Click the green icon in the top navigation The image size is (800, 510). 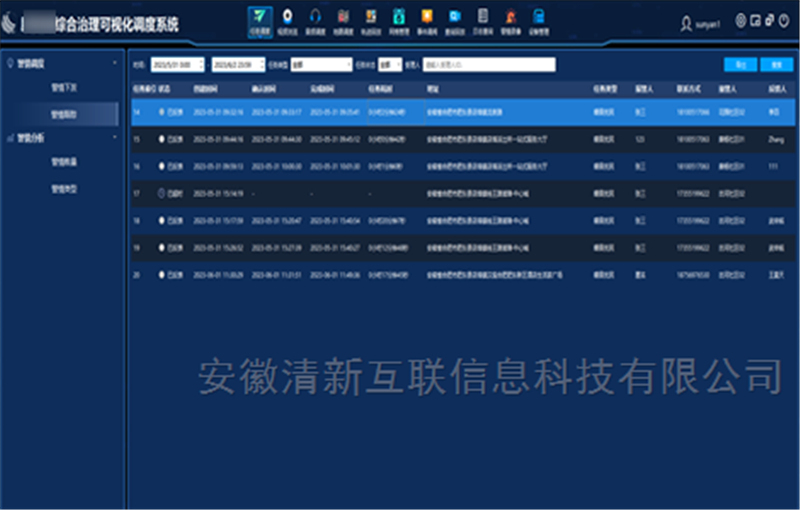click(x=399, y=18)
